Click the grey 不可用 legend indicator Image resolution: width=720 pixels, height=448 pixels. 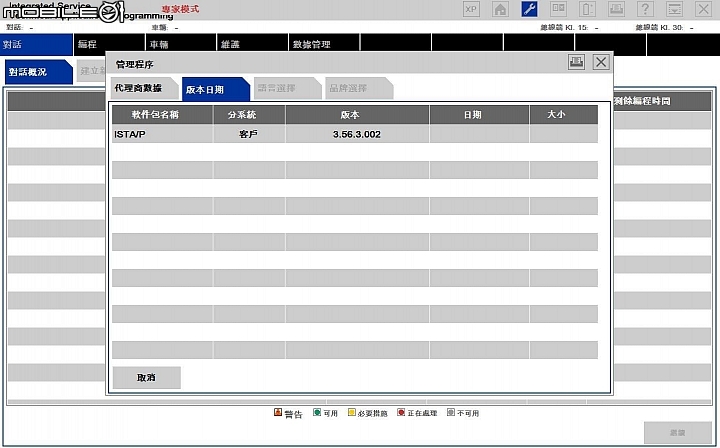pyautogui.click(x=451, y=412)
